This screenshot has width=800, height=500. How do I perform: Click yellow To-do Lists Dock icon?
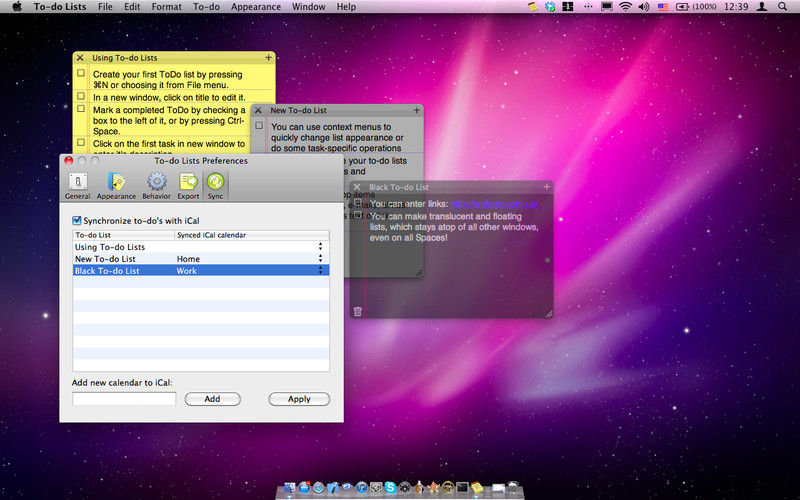477,488
